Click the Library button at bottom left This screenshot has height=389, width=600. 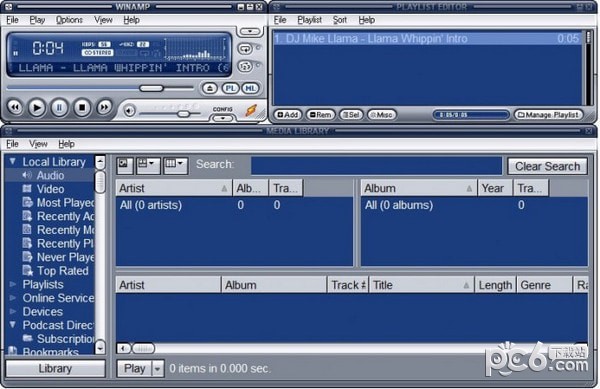(x=55, y=369)
